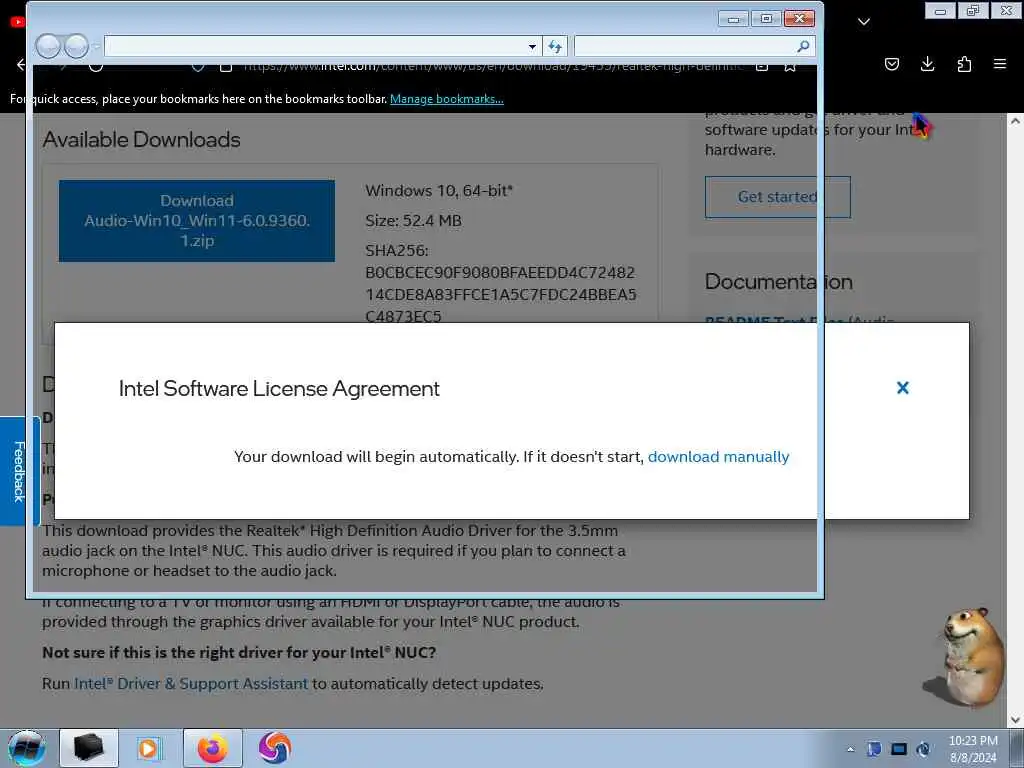Image resolution: width=1024 pixels, height=768 pixels.
Task: Click the Available Downloads heading
Action: 142,140
